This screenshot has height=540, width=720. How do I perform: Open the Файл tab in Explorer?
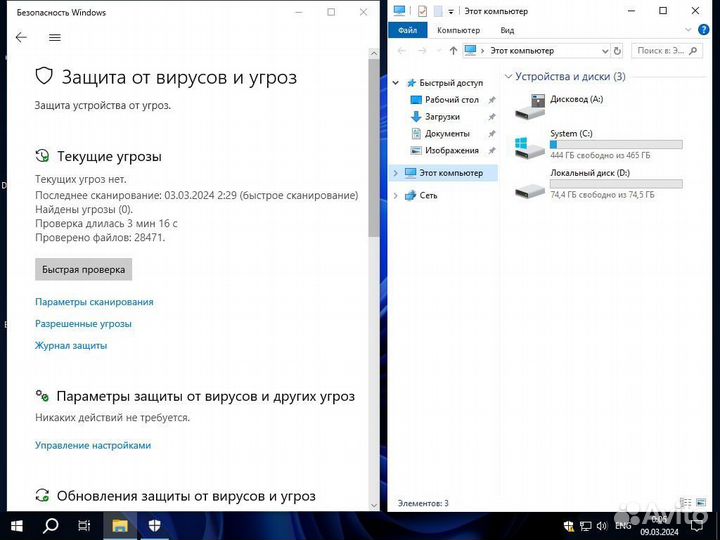(x=407, y=30)
